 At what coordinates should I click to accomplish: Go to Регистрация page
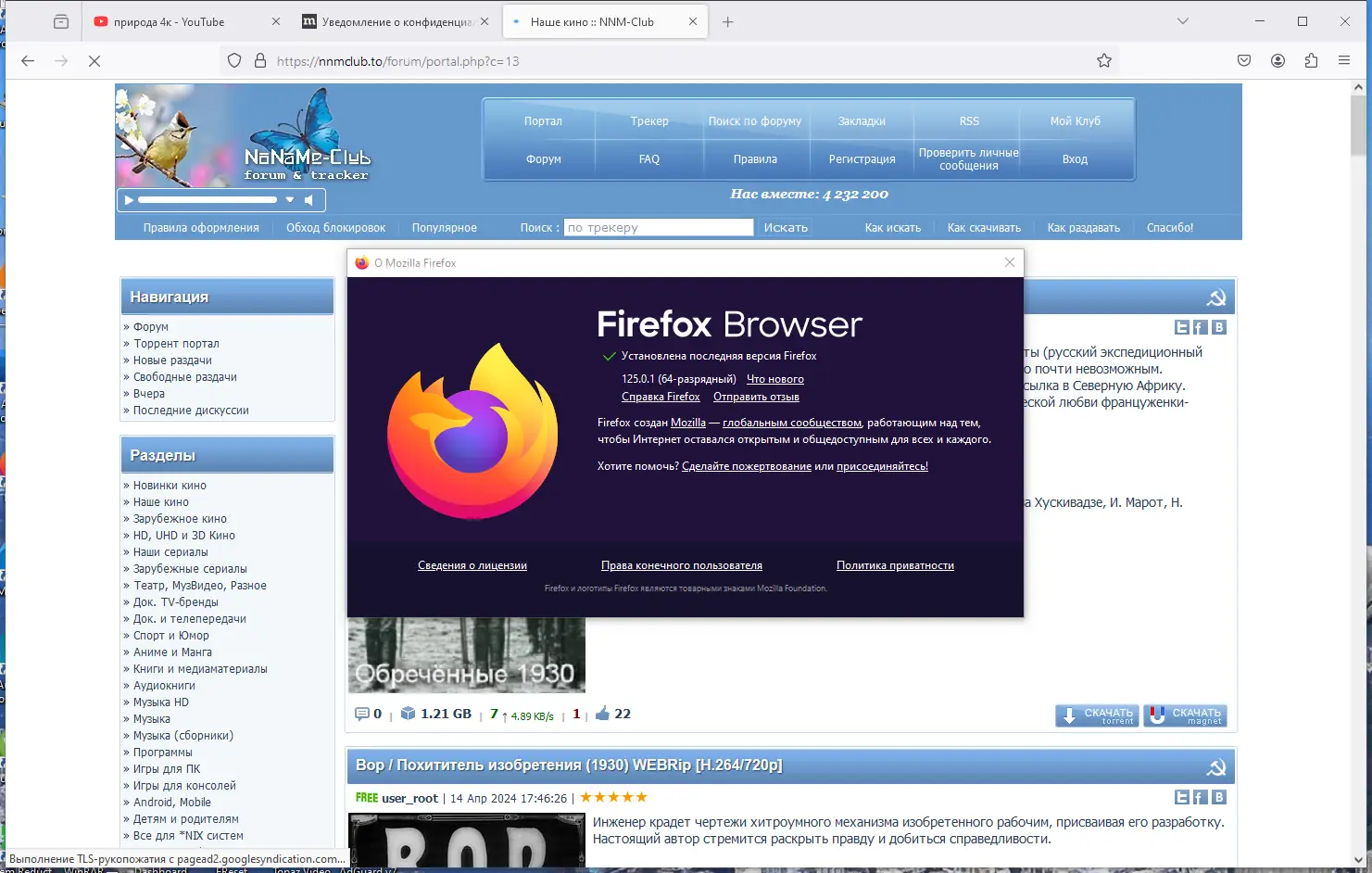(862, 159)
